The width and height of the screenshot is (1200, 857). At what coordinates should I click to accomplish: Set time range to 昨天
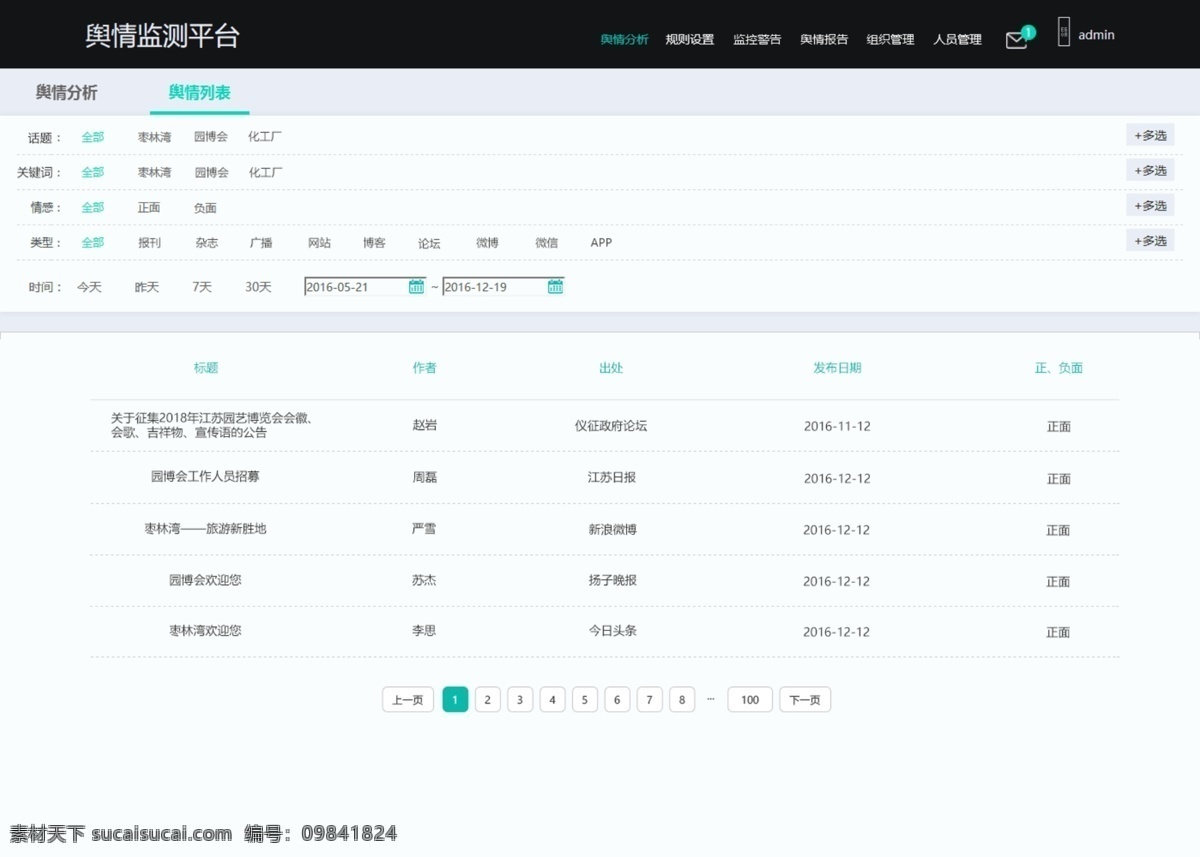coord(147,287)
